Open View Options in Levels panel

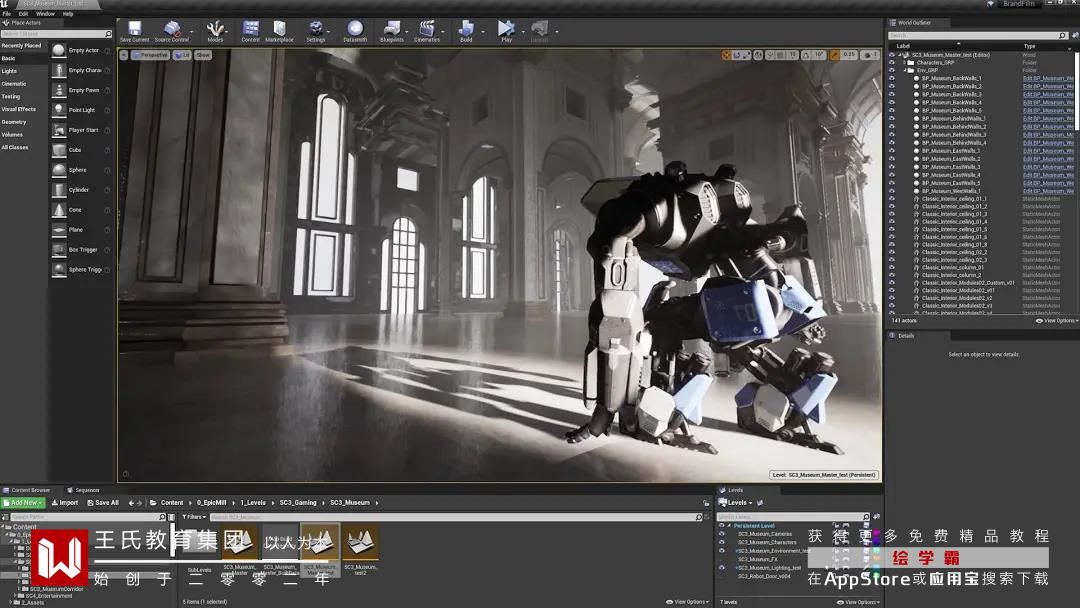858,602
